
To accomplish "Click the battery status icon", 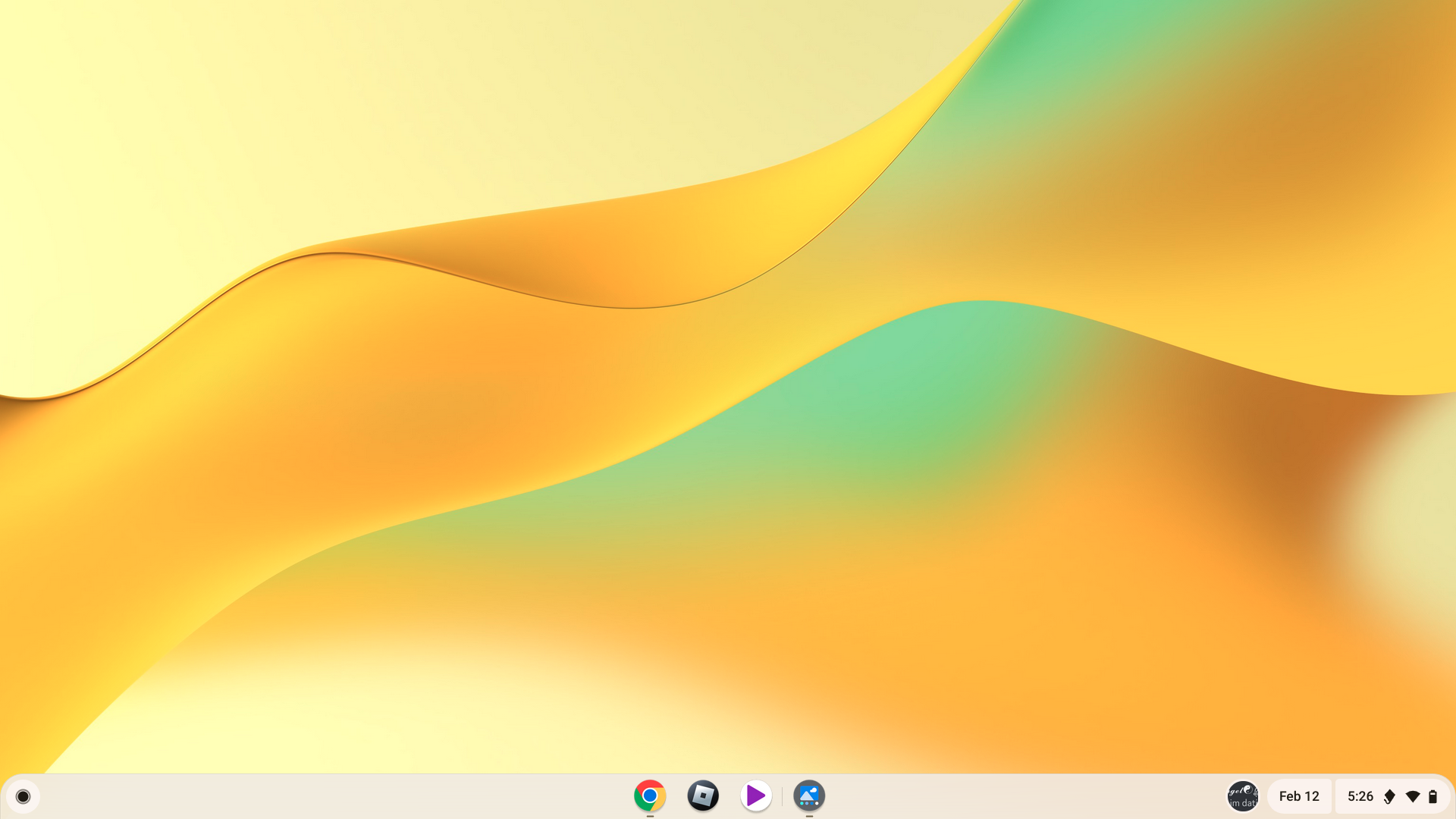I will (1432, 796).
